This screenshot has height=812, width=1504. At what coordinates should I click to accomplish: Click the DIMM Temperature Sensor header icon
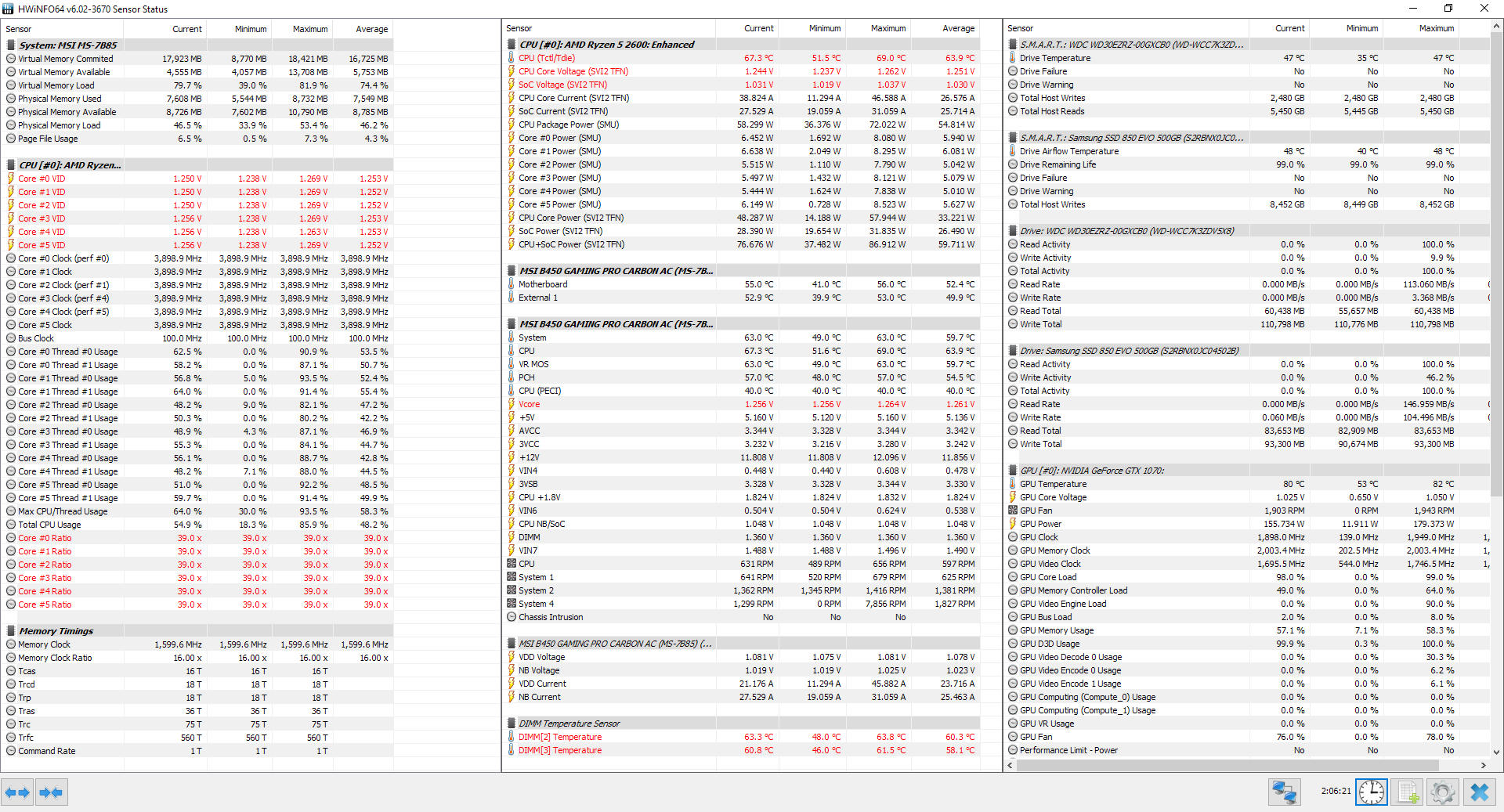512,724
